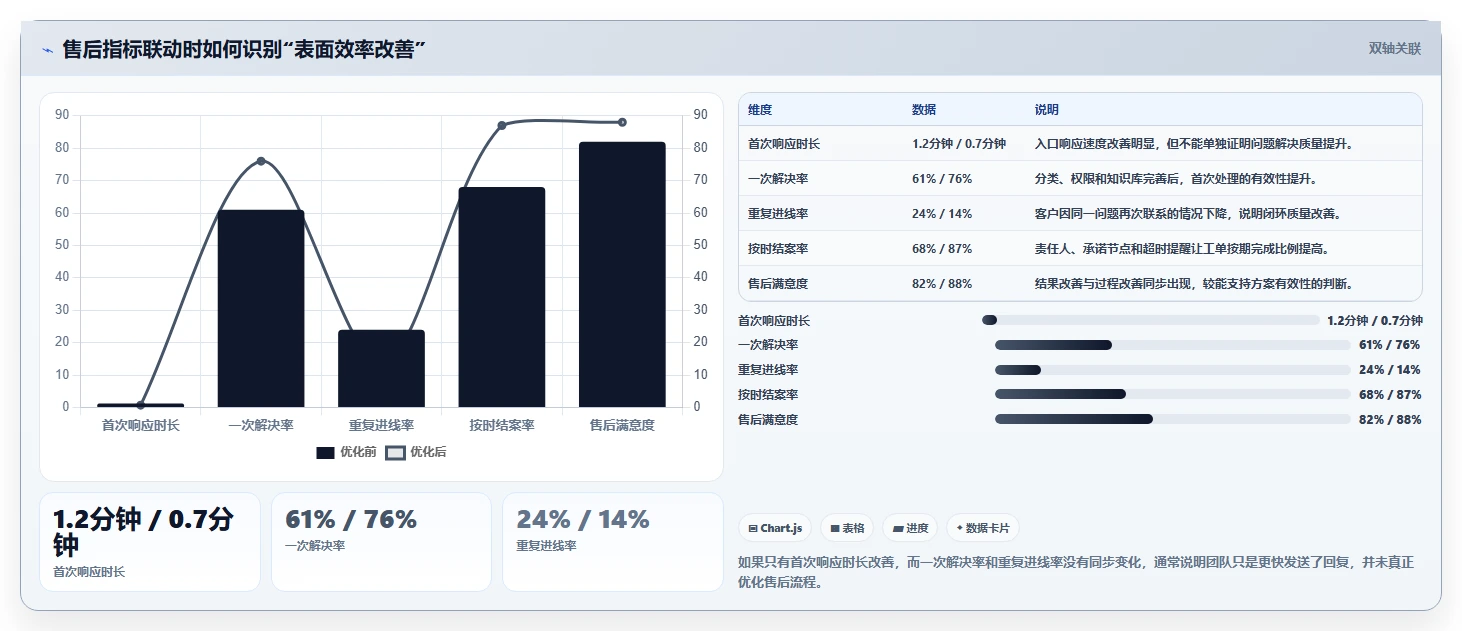1462x631 pixels.
Task: Click the 首次响应时长 progress bar
Action: pyautogui.click(x=1151, y=320)
